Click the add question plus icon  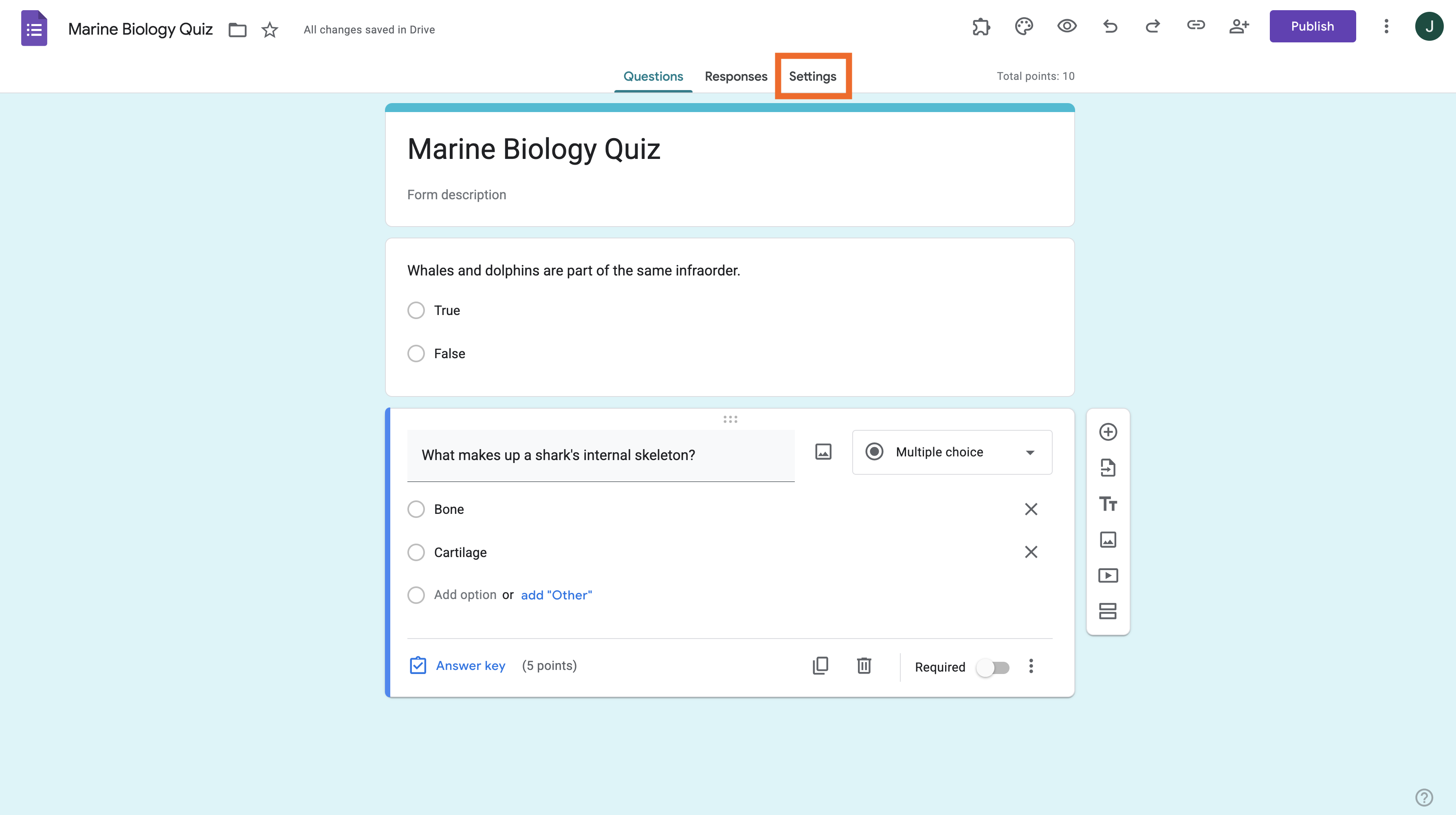click(1108, 432)
